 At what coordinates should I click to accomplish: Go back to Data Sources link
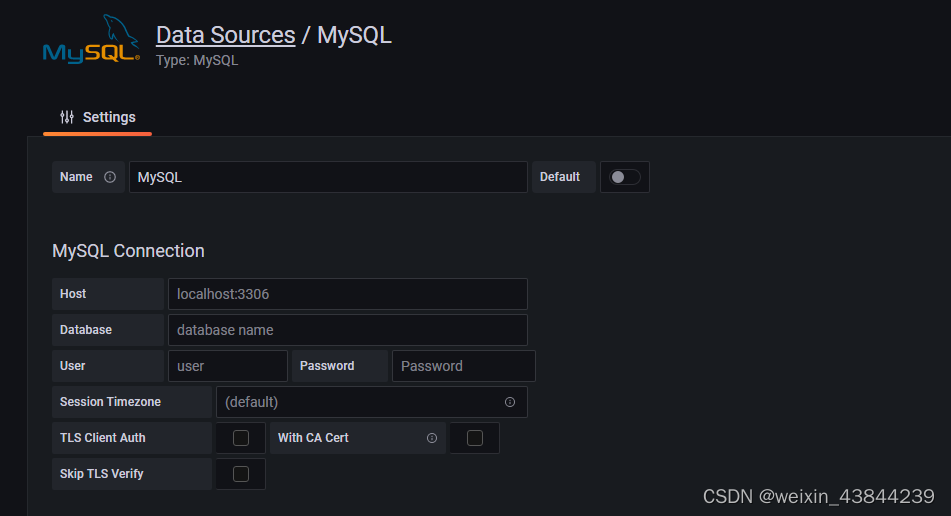tap(225, 35)
